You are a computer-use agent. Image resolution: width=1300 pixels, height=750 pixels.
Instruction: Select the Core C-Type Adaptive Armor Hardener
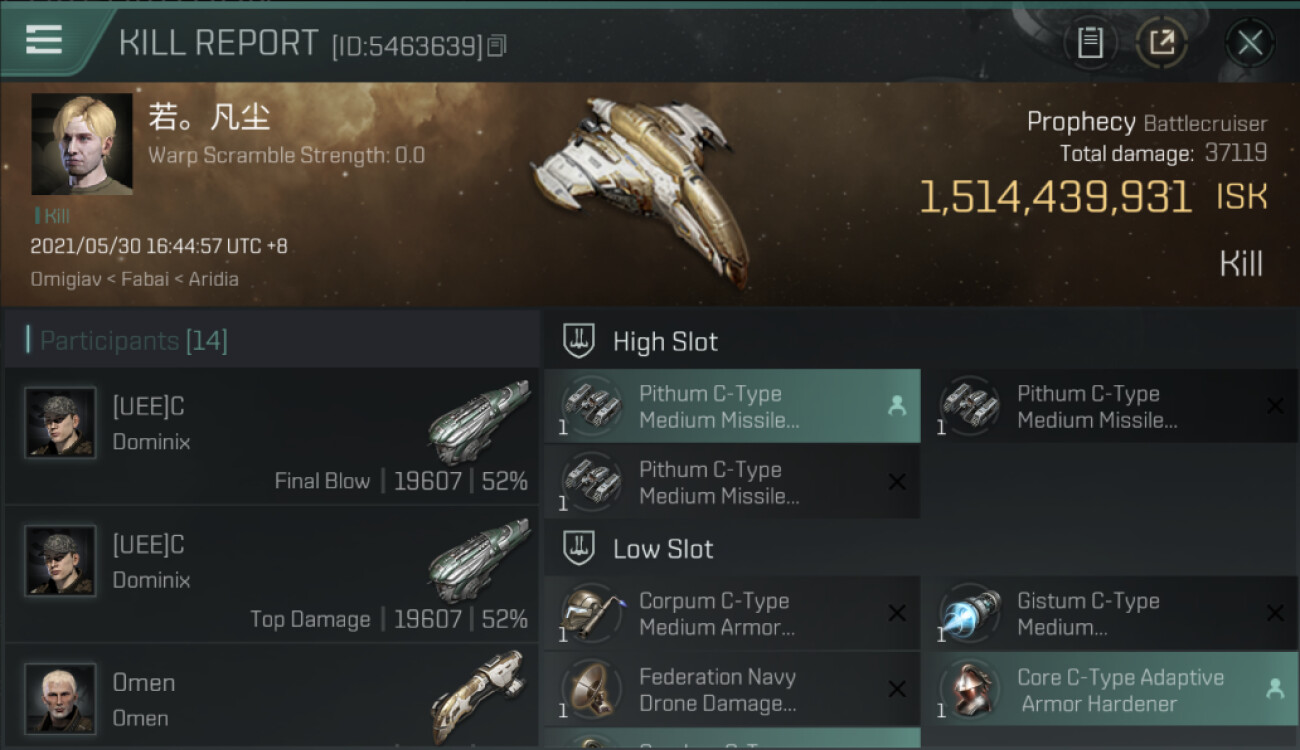pos(1110,689)
